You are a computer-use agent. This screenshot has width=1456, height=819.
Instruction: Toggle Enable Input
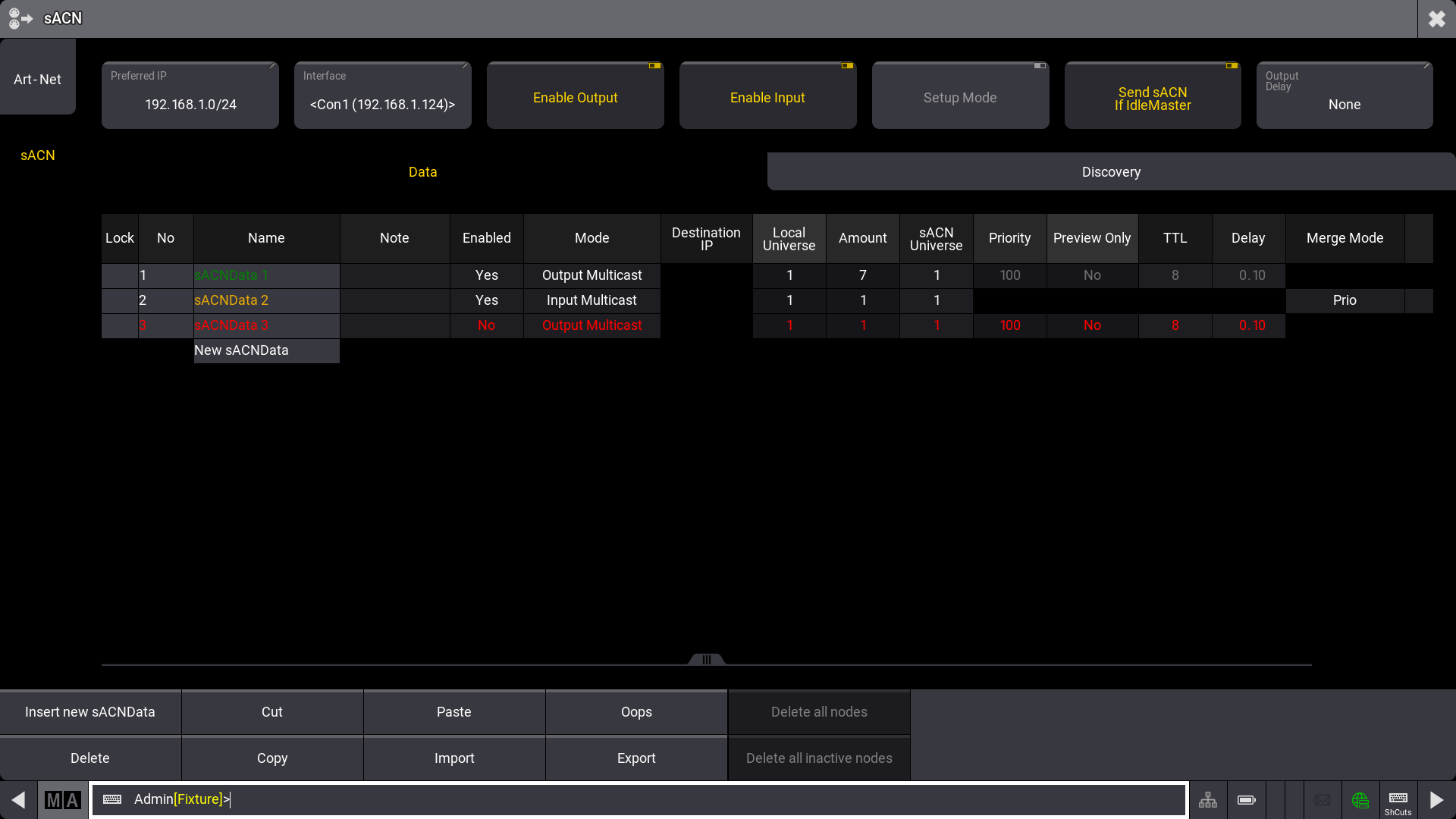point(767,97)
